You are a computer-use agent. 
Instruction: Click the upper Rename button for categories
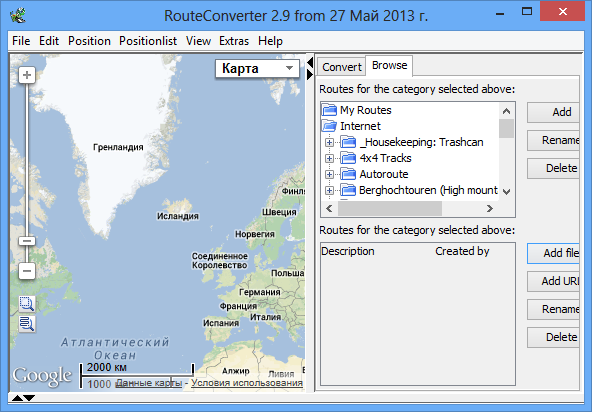(x=553, y=140)
